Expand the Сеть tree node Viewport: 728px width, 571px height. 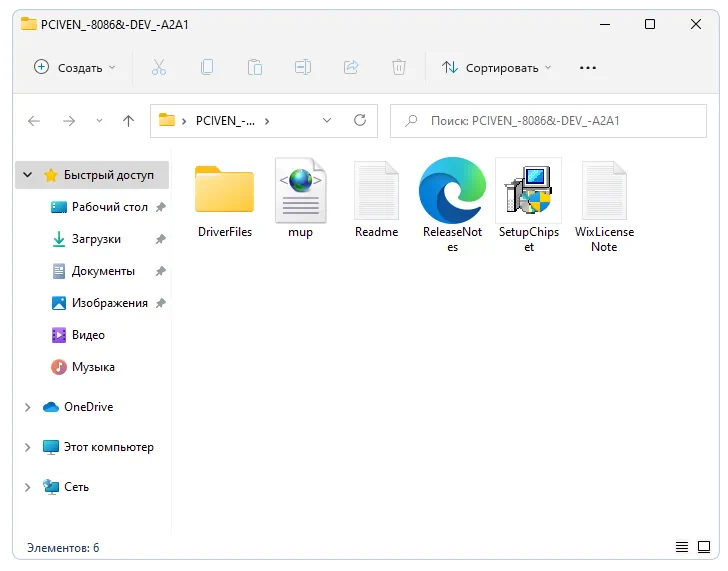pyautogui.click(x=27, y=487)
